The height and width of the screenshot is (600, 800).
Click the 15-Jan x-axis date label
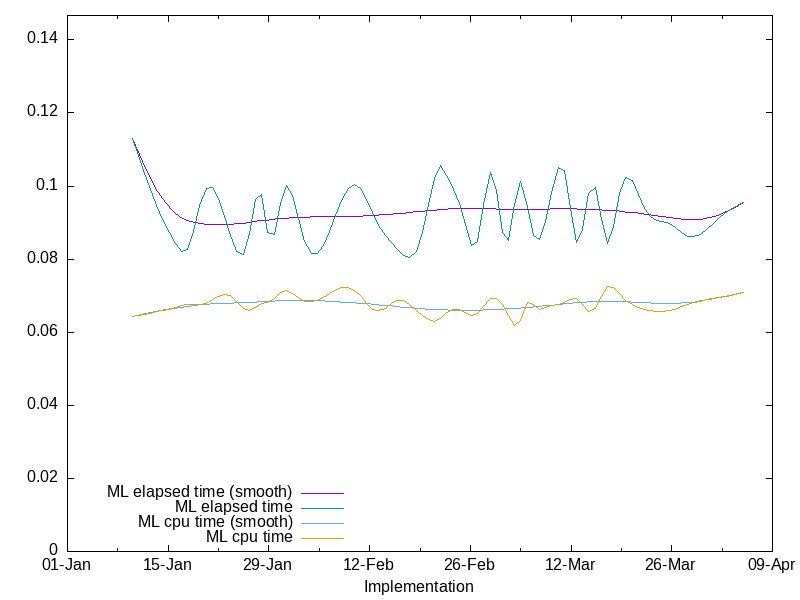[167, 565]
